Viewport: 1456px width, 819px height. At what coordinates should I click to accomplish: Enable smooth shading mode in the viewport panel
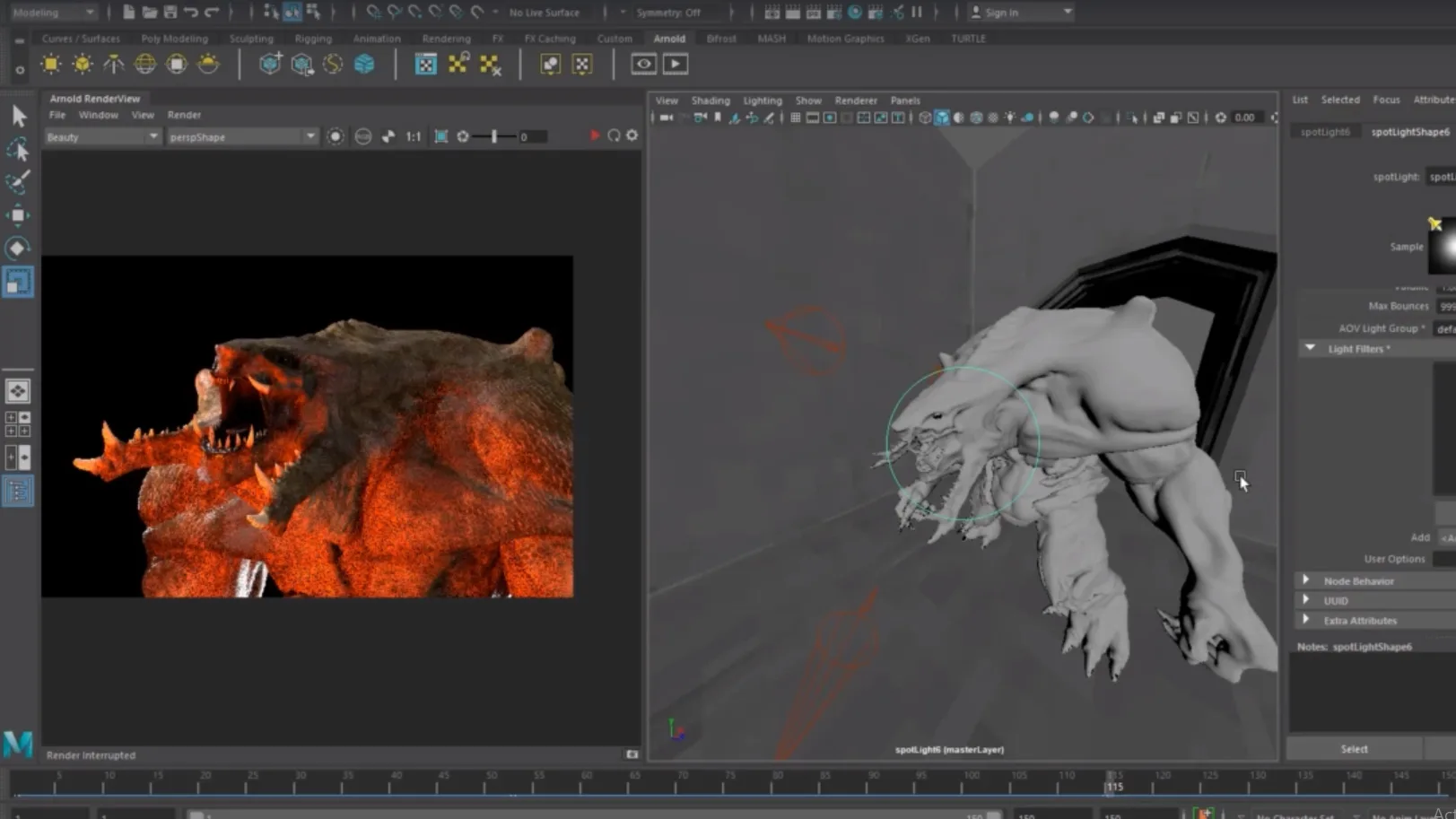click(942, 118)
